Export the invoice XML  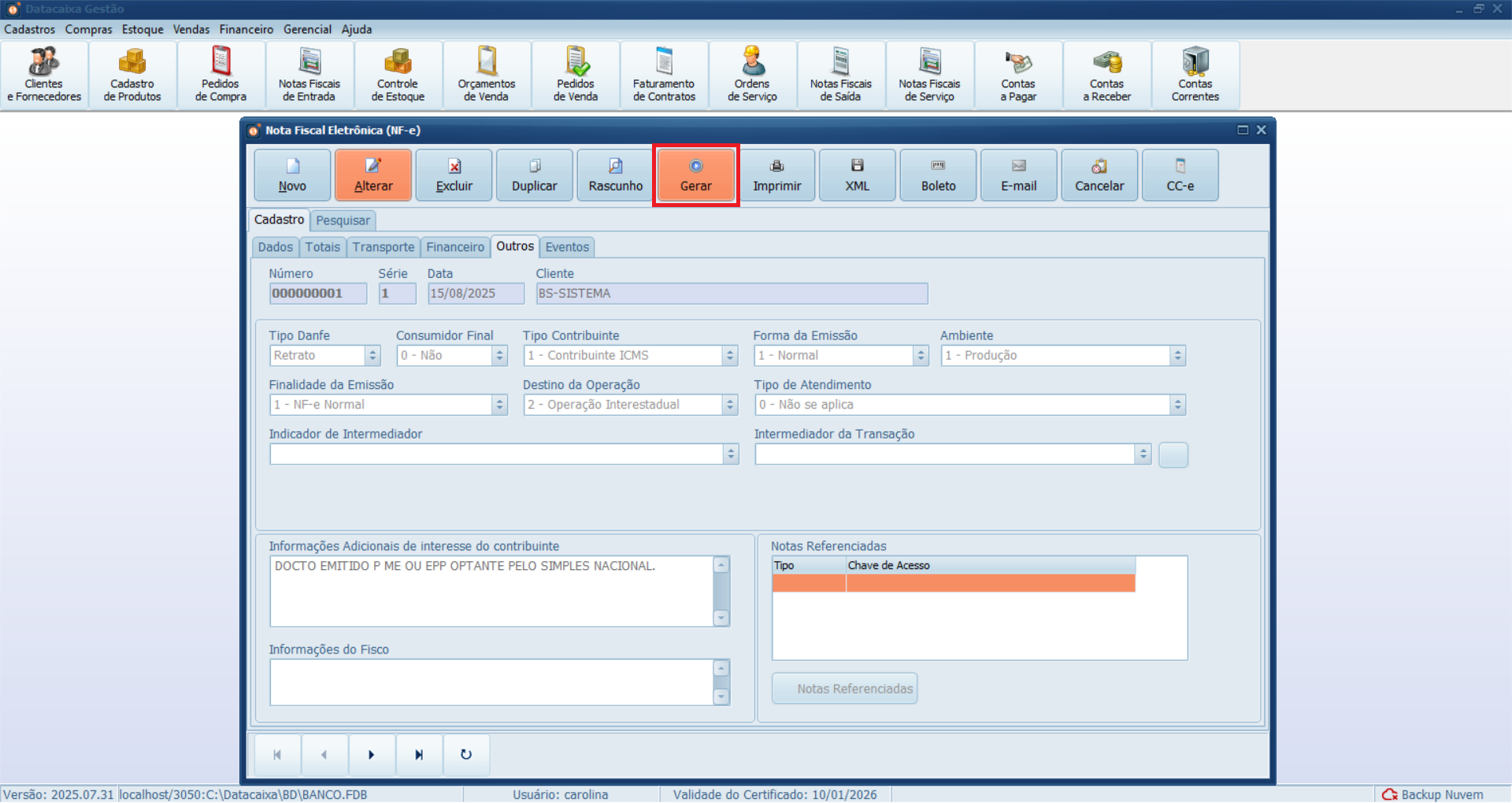click(857, 176)
